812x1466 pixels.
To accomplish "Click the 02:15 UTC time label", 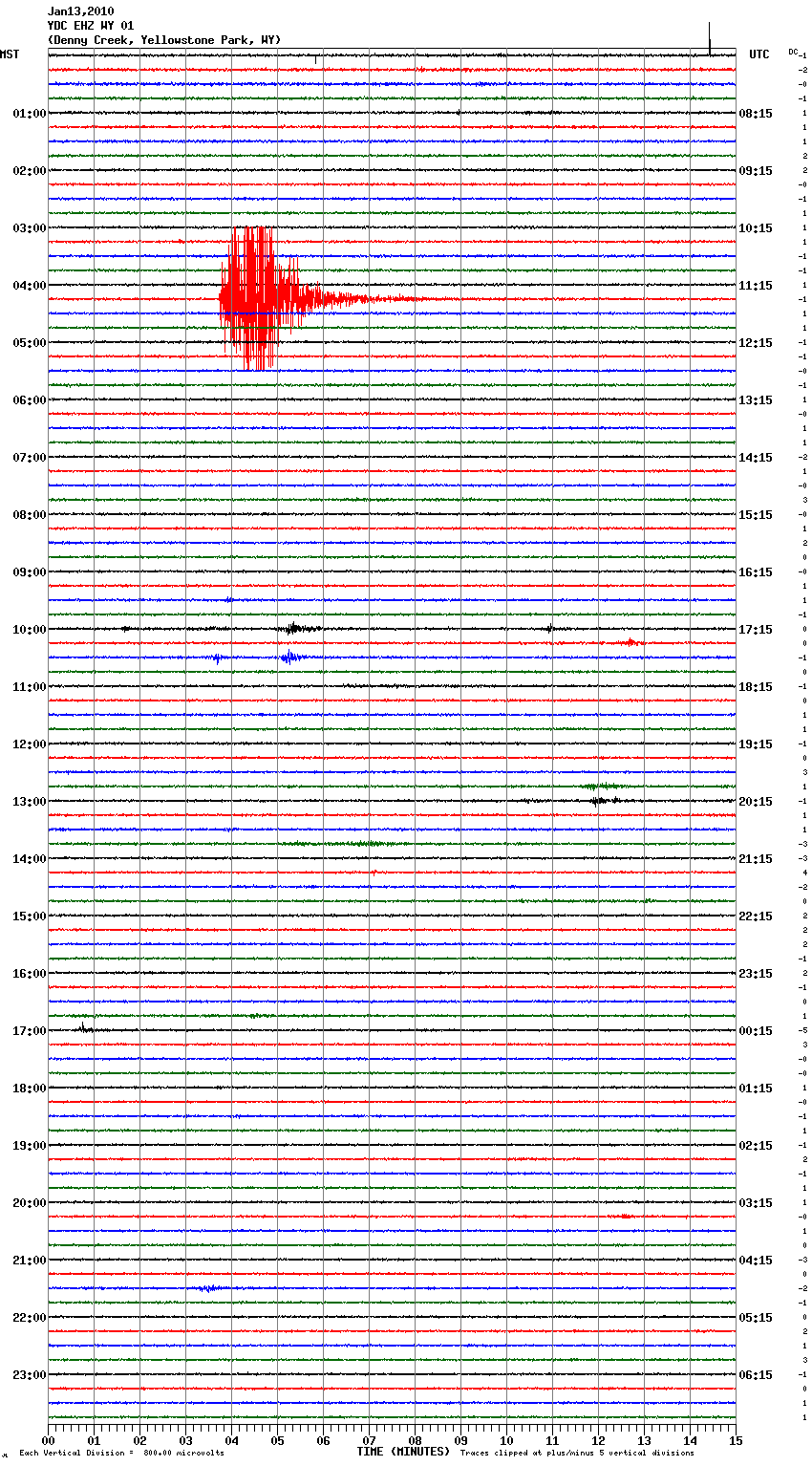I will pos(756,1146).
